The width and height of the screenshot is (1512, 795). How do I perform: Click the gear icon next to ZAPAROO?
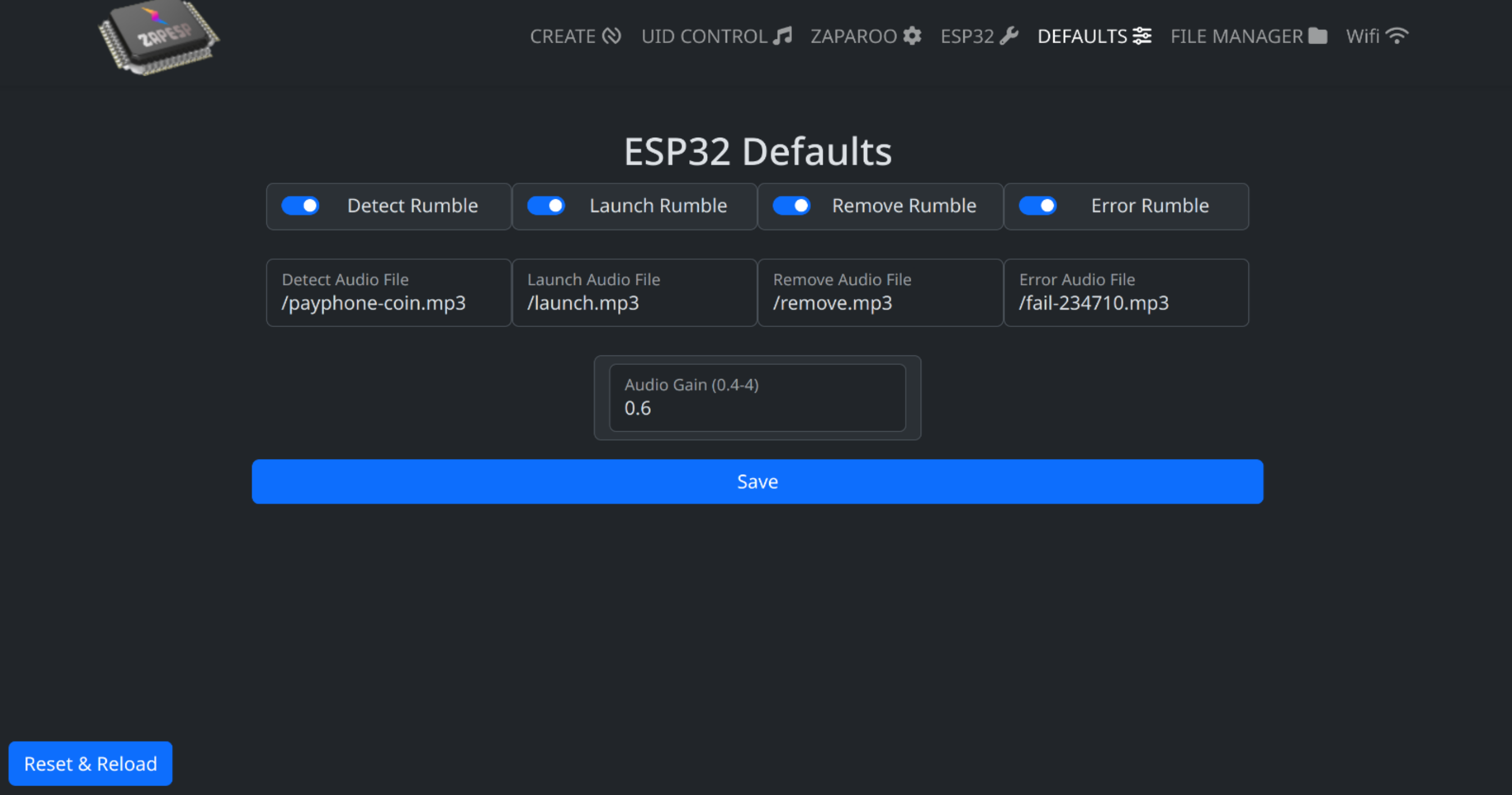(912, 36)
